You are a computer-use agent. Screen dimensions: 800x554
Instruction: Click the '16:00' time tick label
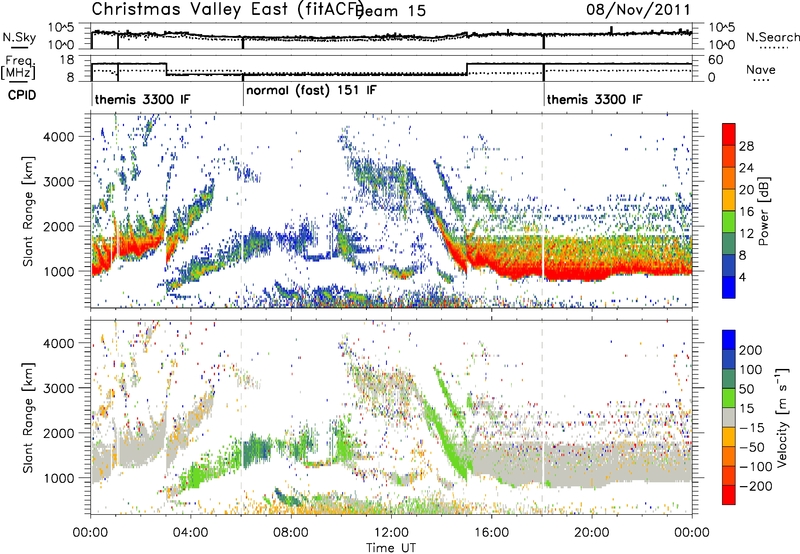491,533
